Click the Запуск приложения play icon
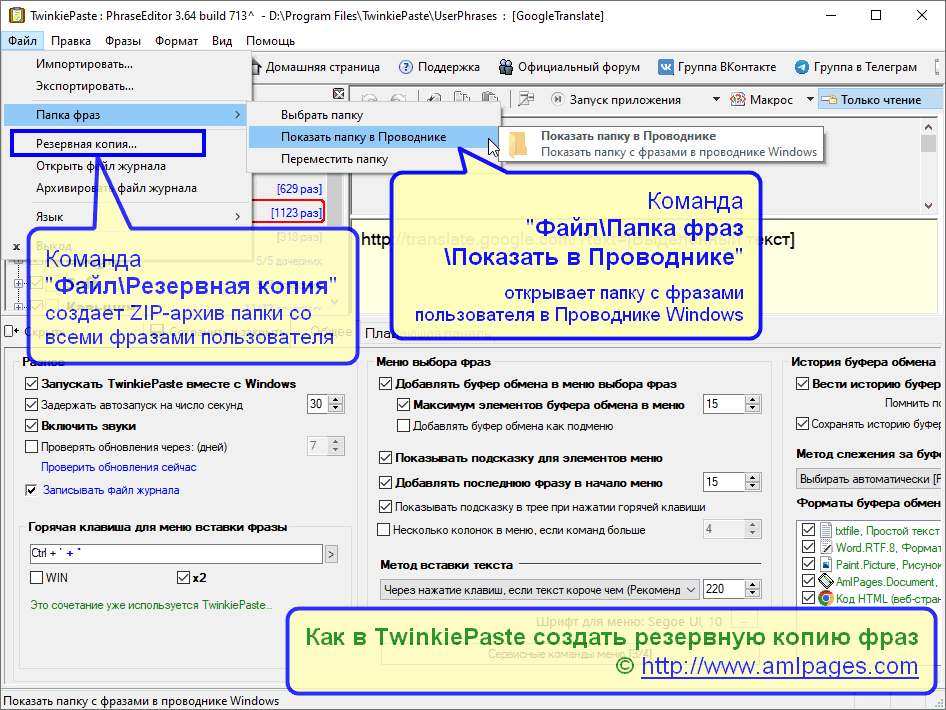 (557, 100)
